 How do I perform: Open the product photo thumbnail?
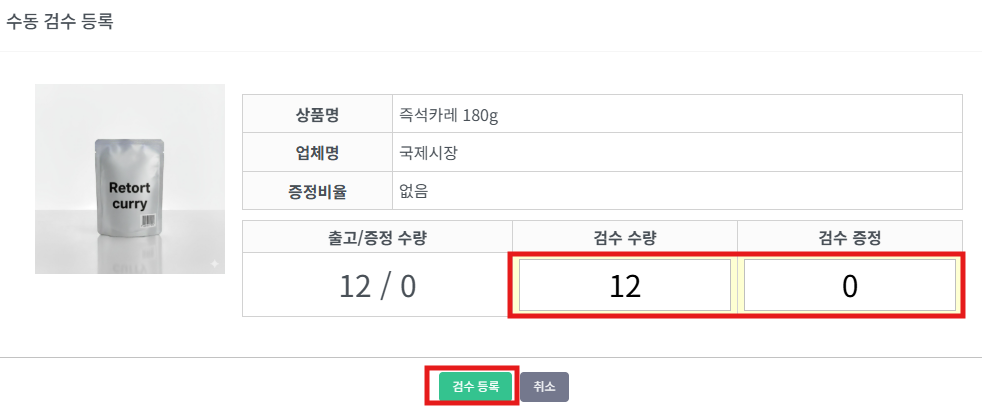[130, 179]
